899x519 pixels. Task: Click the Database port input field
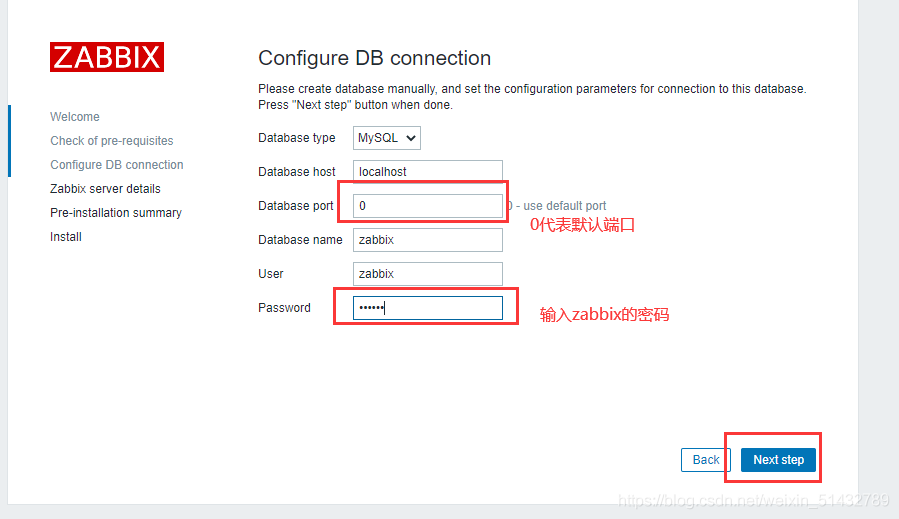(428, 206)
